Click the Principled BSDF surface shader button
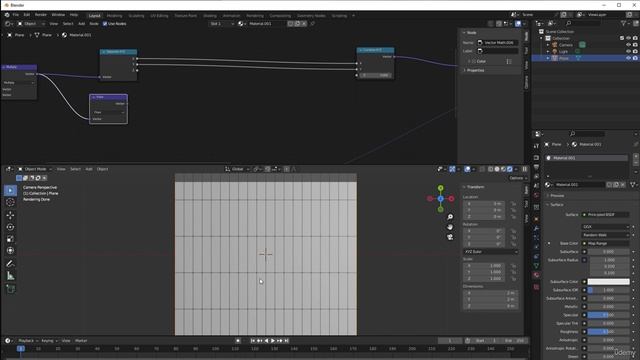Screen dimensions: 640x360 click(605, 215)
